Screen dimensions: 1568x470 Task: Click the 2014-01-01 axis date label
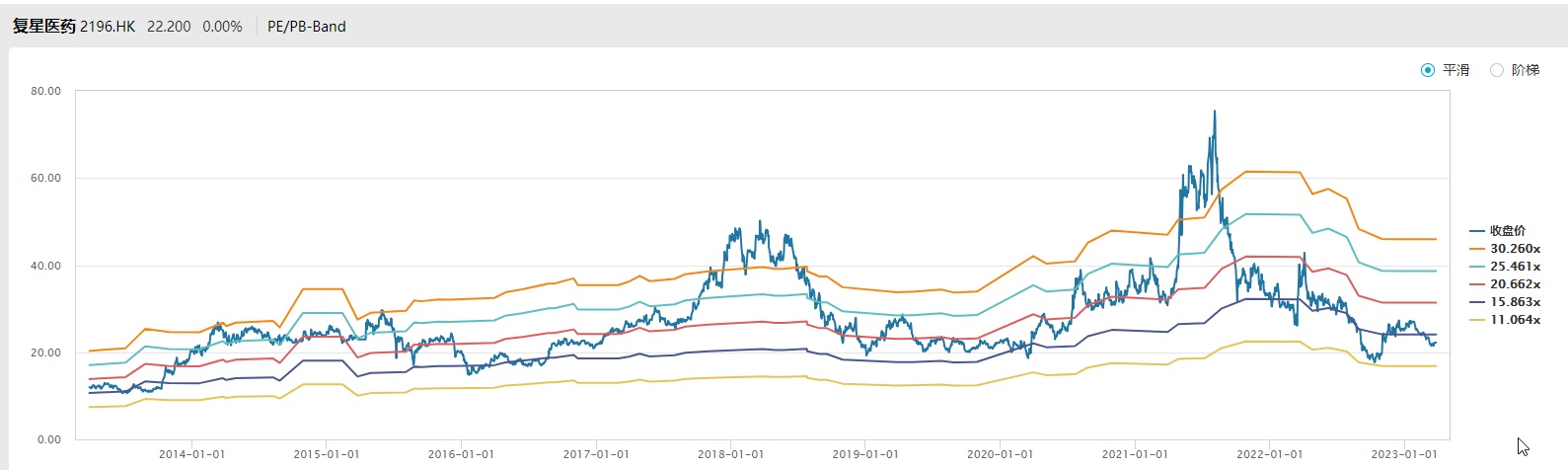[x=192, y=454]
